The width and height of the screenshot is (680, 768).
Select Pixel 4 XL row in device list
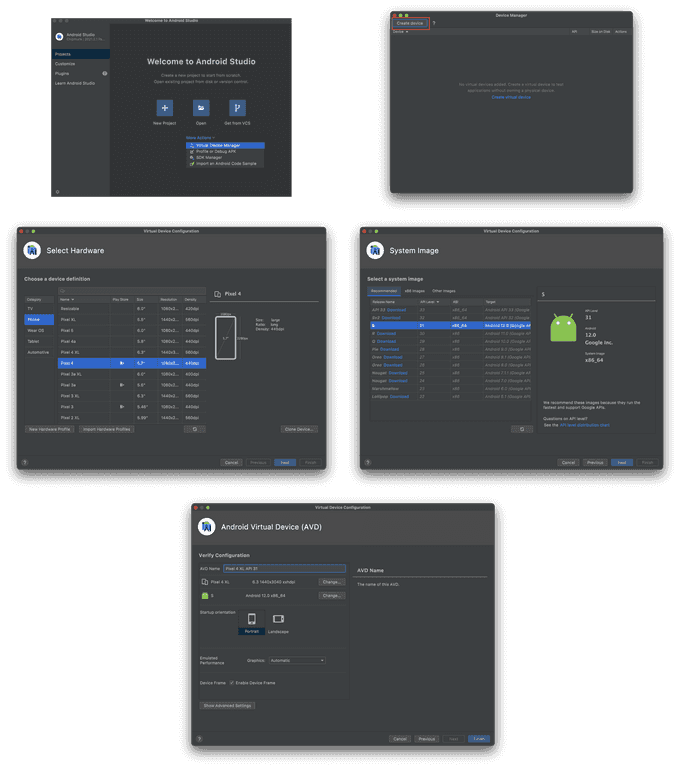(x=132, y=352)
